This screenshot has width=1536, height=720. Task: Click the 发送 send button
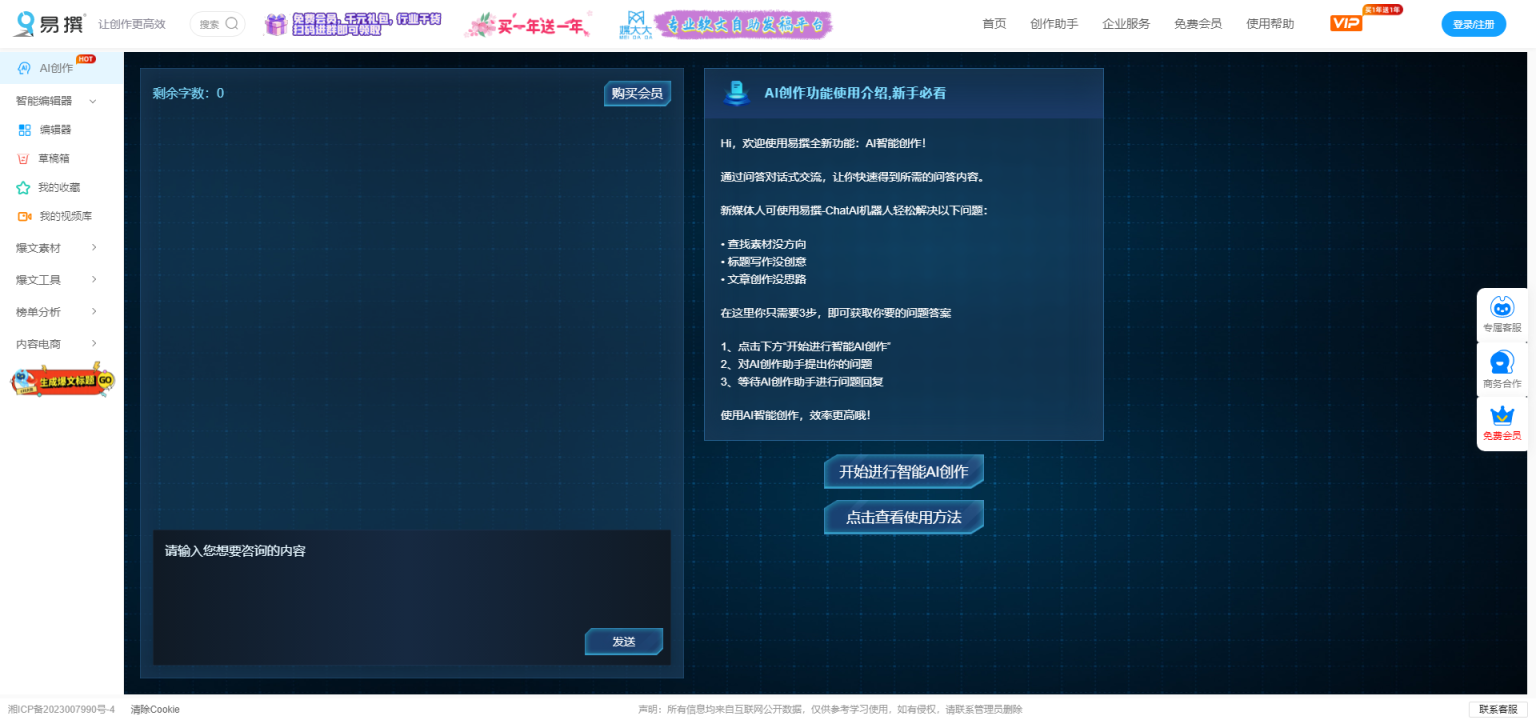tap(624, 641)
